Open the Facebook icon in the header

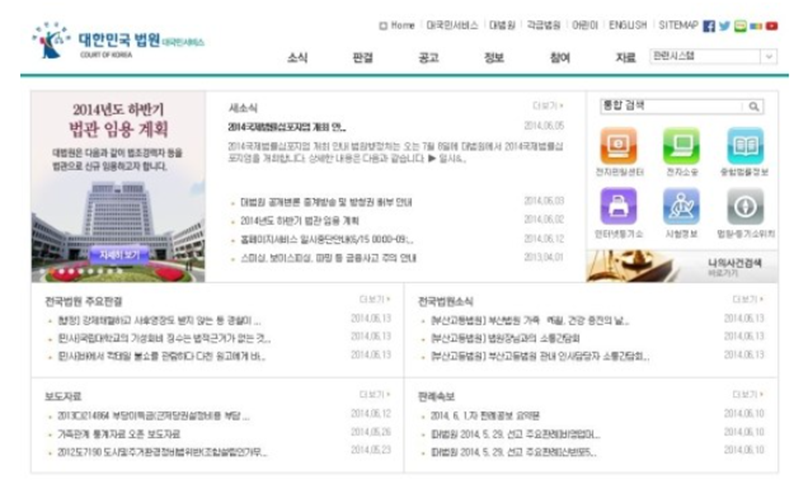tap(709, 26)
